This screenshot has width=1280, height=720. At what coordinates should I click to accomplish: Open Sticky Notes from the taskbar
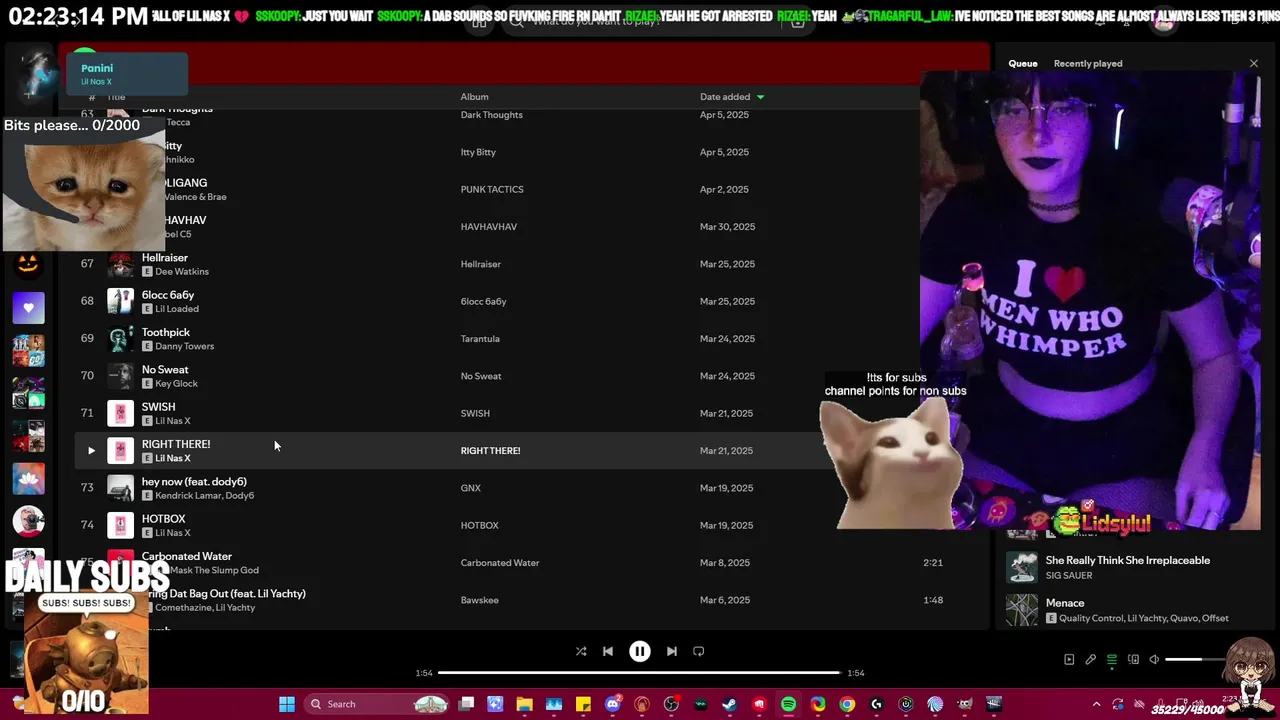tap(583, 704)
